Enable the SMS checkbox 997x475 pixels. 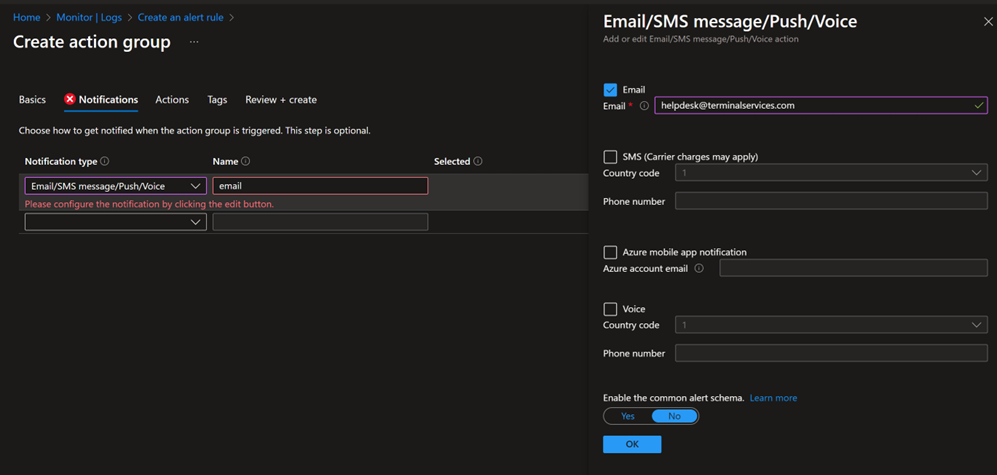[610, 156]
